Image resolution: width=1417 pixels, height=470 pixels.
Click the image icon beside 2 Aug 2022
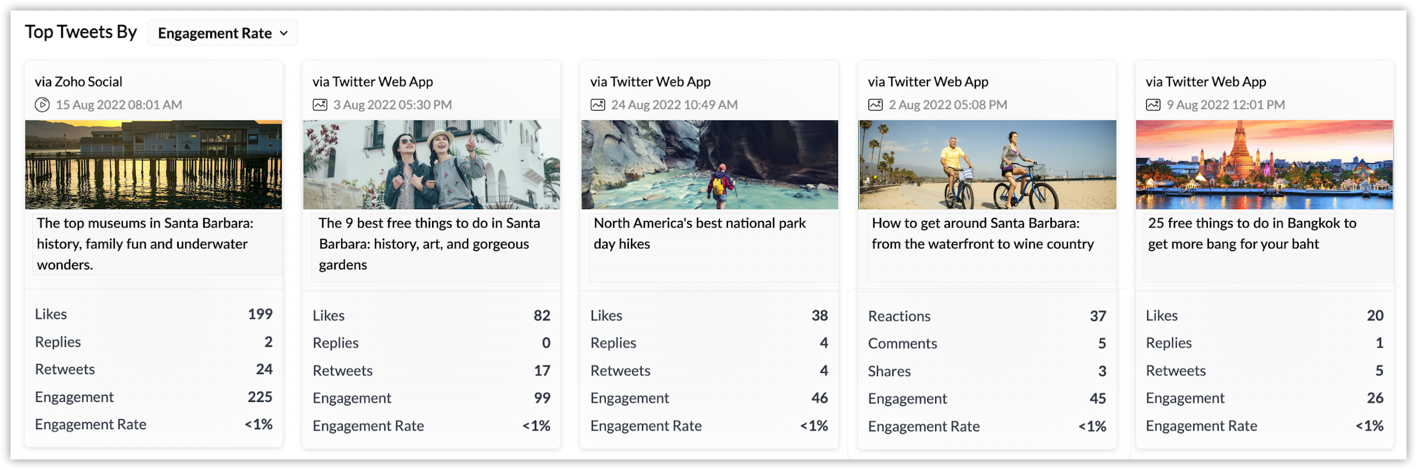point(875,105)
